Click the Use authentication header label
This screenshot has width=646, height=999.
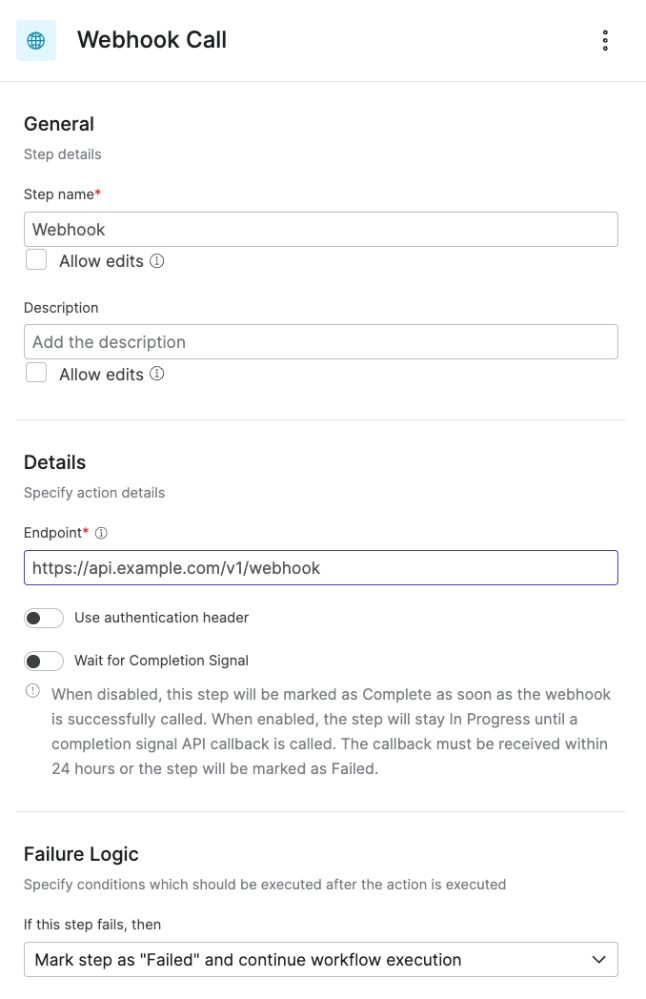161,618
